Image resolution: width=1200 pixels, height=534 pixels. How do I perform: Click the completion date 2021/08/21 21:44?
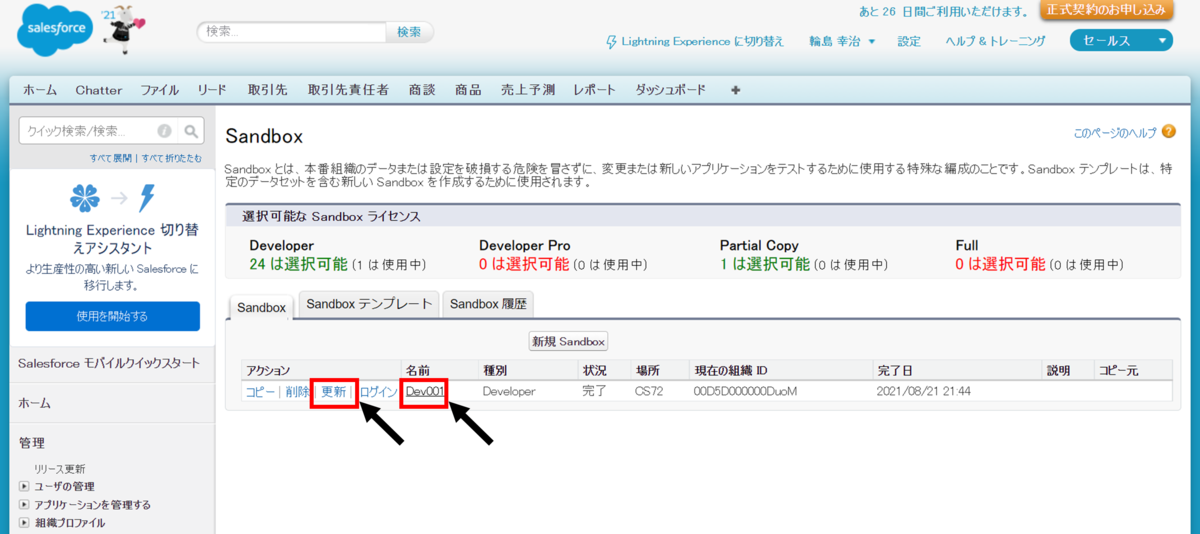tap(922, 392)
